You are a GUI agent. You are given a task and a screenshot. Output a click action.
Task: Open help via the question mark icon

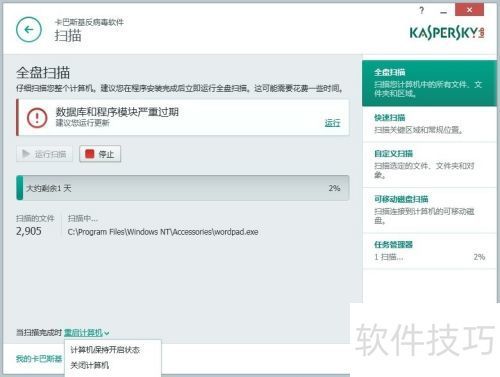422,11
